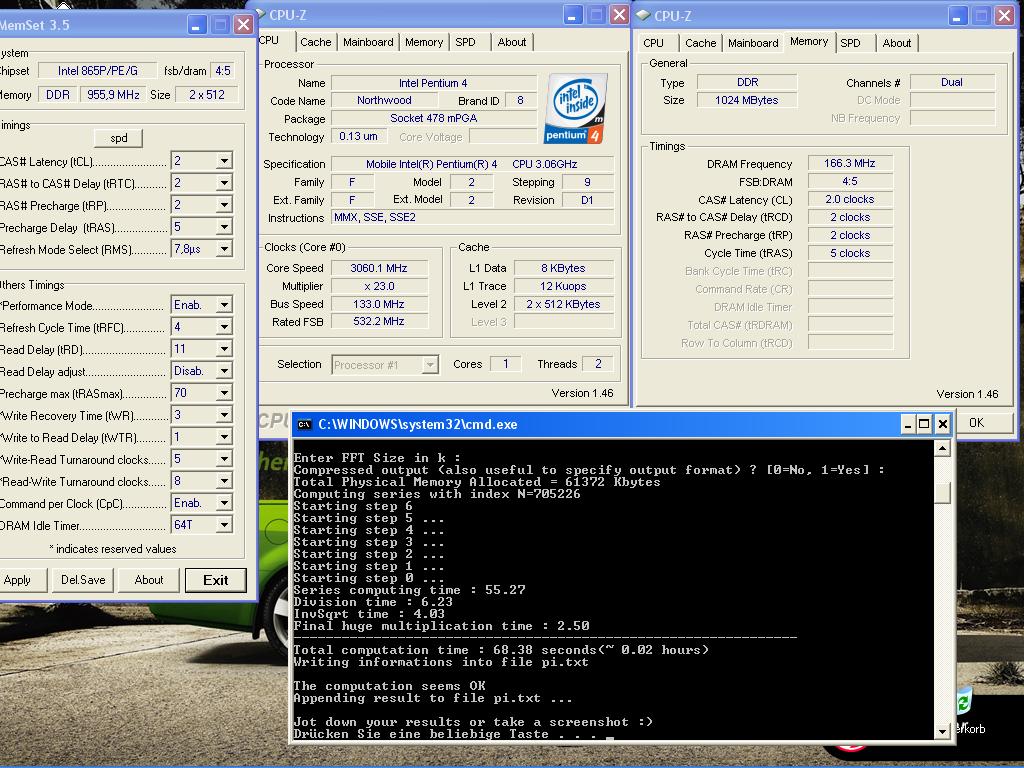
Task: Select Mainboard tab in CPU-Z memory window
Action: pos(753,43)
